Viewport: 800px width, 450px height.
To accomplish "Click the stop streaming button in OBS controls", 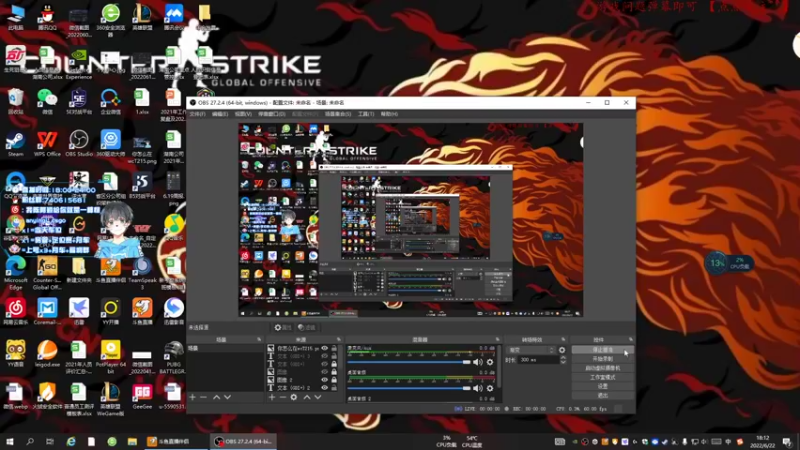I will pos(603,350).
